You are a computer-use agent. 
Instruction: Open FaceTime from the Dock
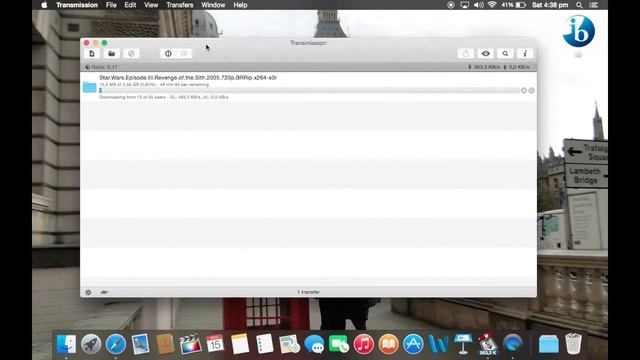point(339,344)
